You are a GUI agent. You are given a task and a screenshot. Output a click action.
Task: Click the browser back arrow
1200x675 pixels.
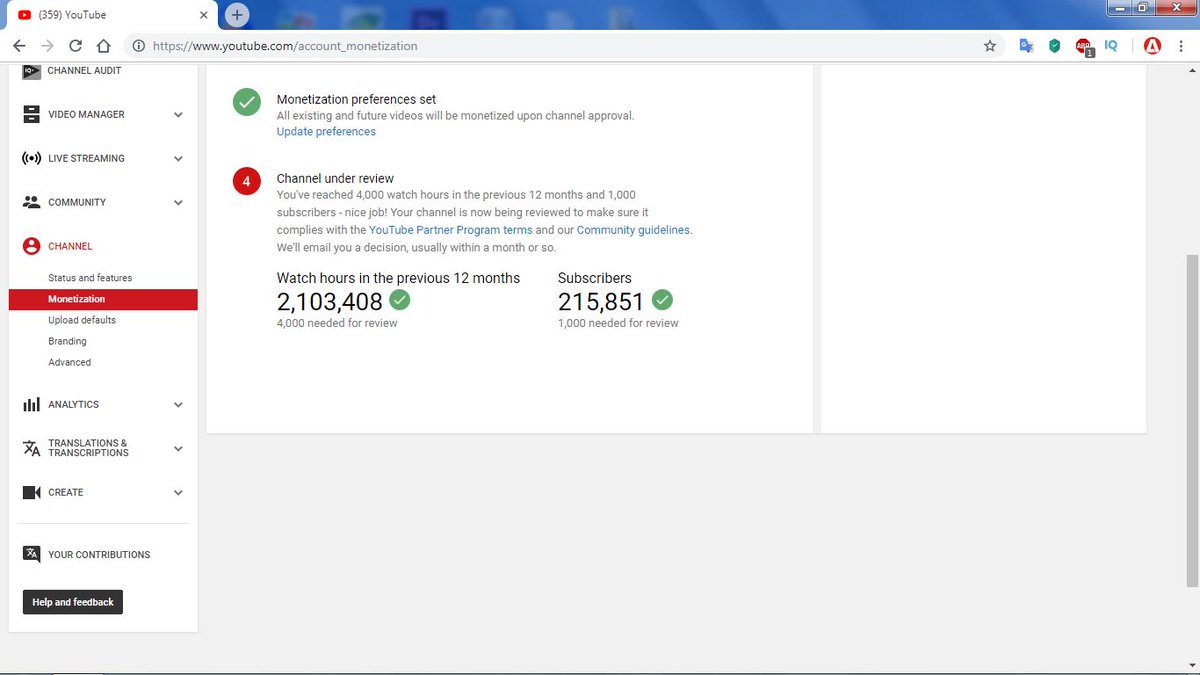tap(19, 46)
